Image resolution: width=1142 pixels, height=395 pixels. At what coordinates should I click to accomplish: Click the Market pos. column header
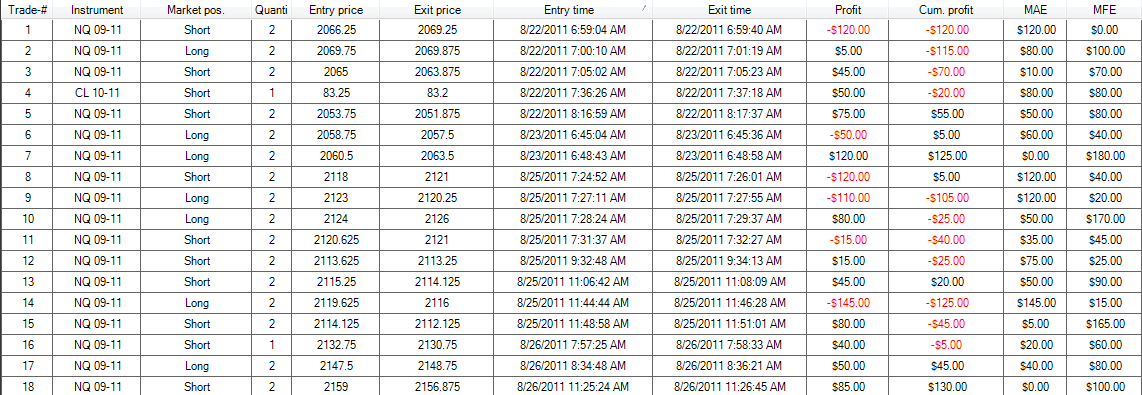(196, 10)
